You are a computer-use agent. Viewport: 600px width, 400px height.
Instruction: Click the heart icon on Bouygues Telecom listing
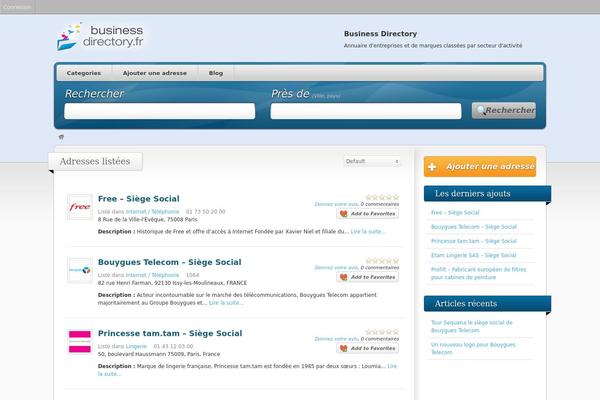344,277
